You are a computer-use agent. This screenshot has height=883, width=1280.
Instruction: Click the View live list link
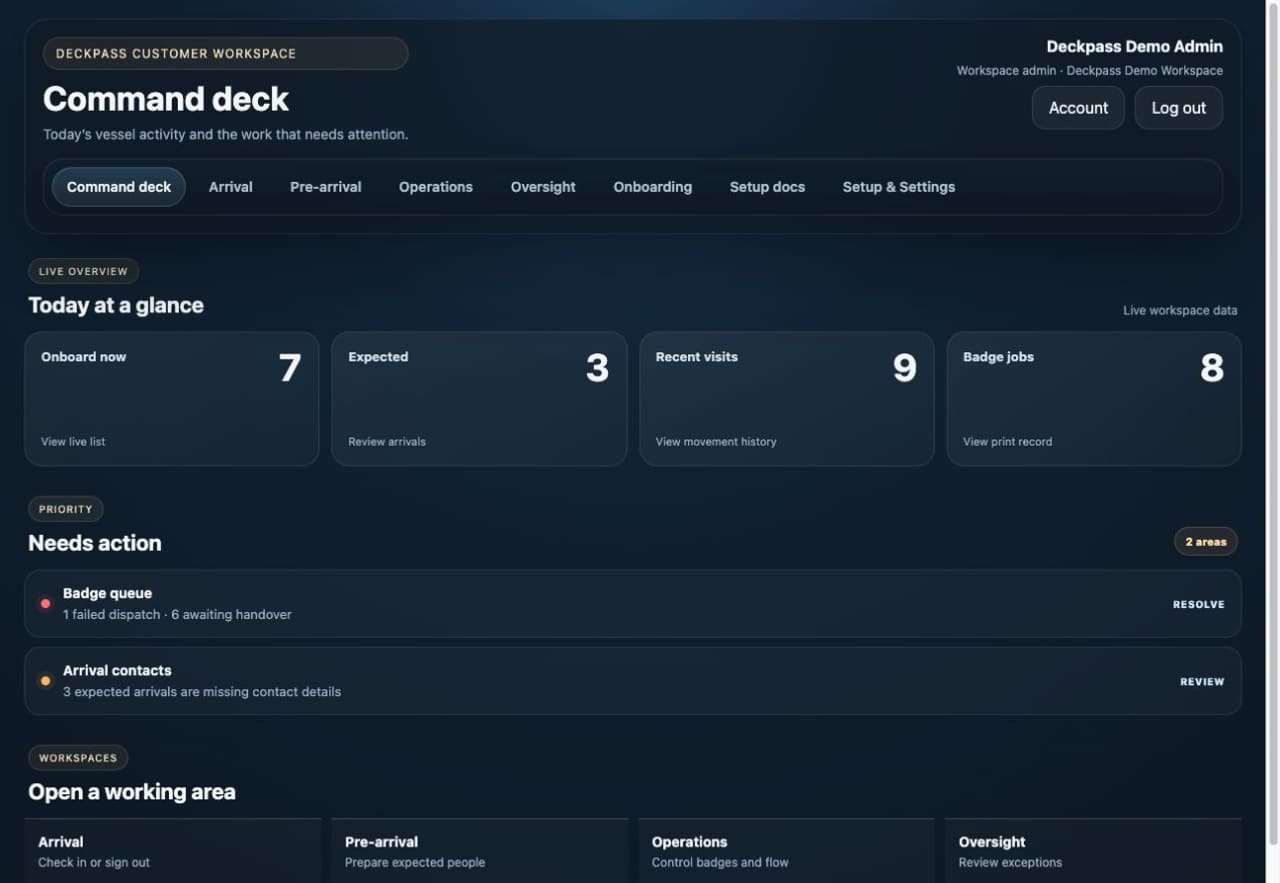tap(73, 442)
